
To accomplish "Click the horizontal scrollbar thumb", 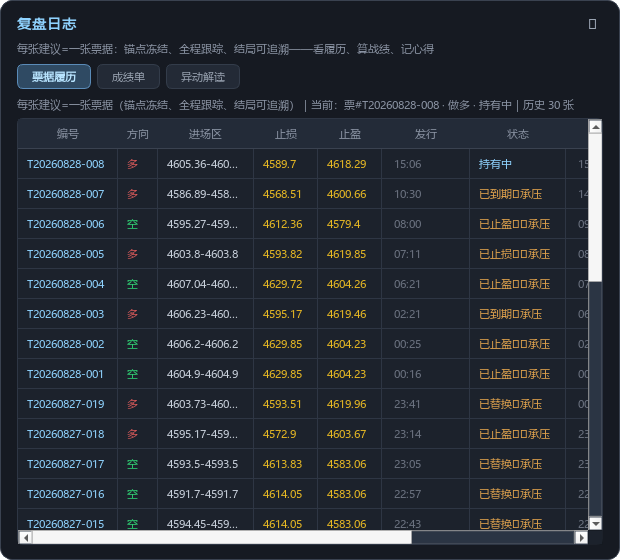I will pyautogui.click(x=222, y=537).
